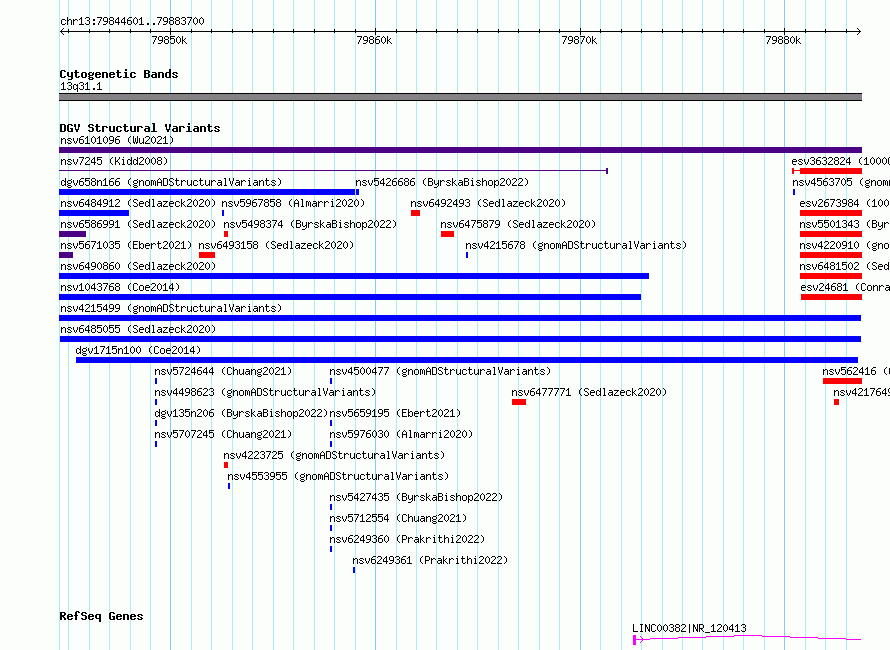Click nsv4215499 gnomAD variant label
890x650 pixels.
pyautogui.click(x=171, y=308)
